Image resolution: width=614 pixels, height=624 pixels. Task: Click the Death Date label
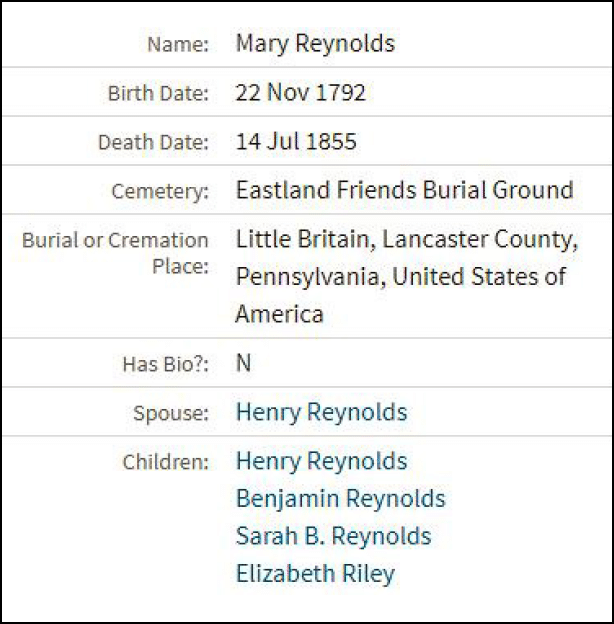click(x=153, y=143)
